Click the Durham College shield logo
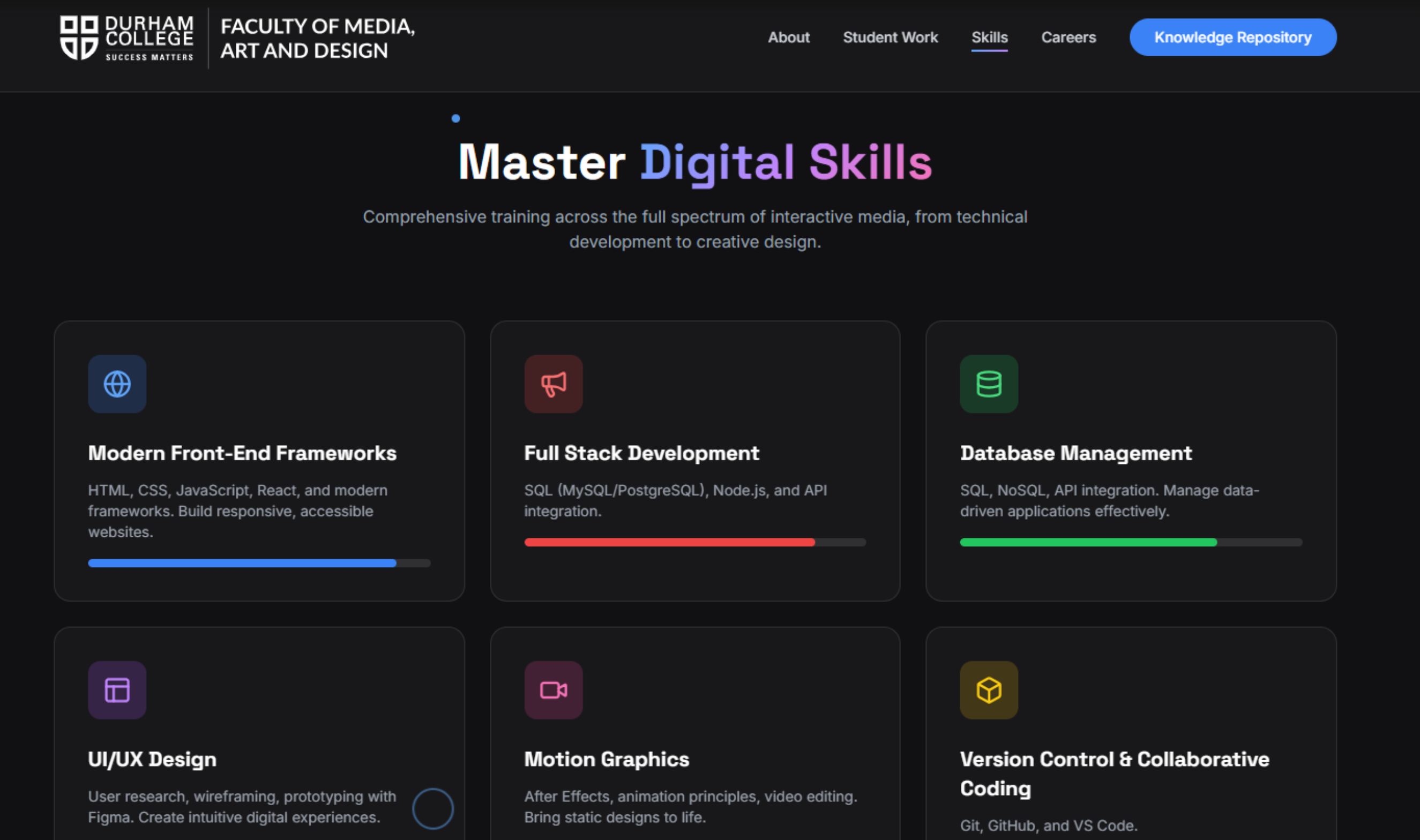 click(79, 37)
